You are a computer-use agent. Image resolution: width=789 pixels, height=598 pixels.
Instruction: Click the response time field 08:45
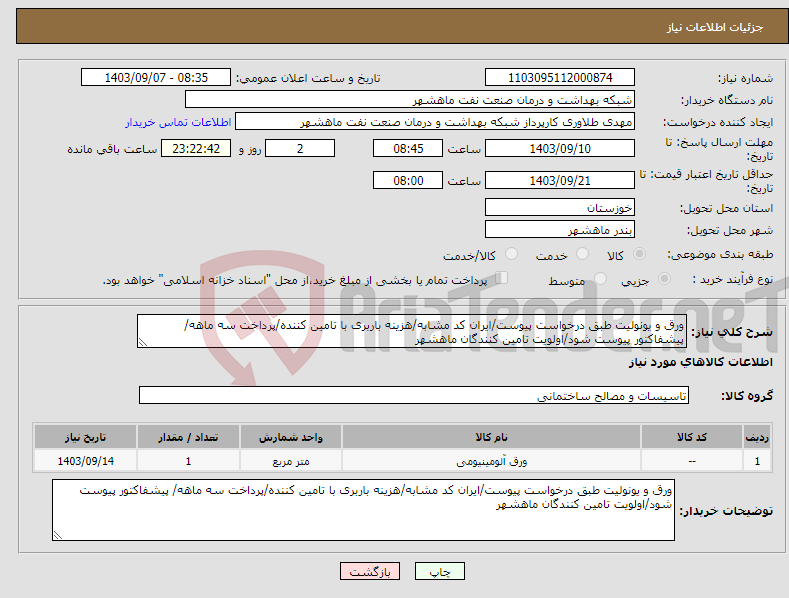pos(408,148)
